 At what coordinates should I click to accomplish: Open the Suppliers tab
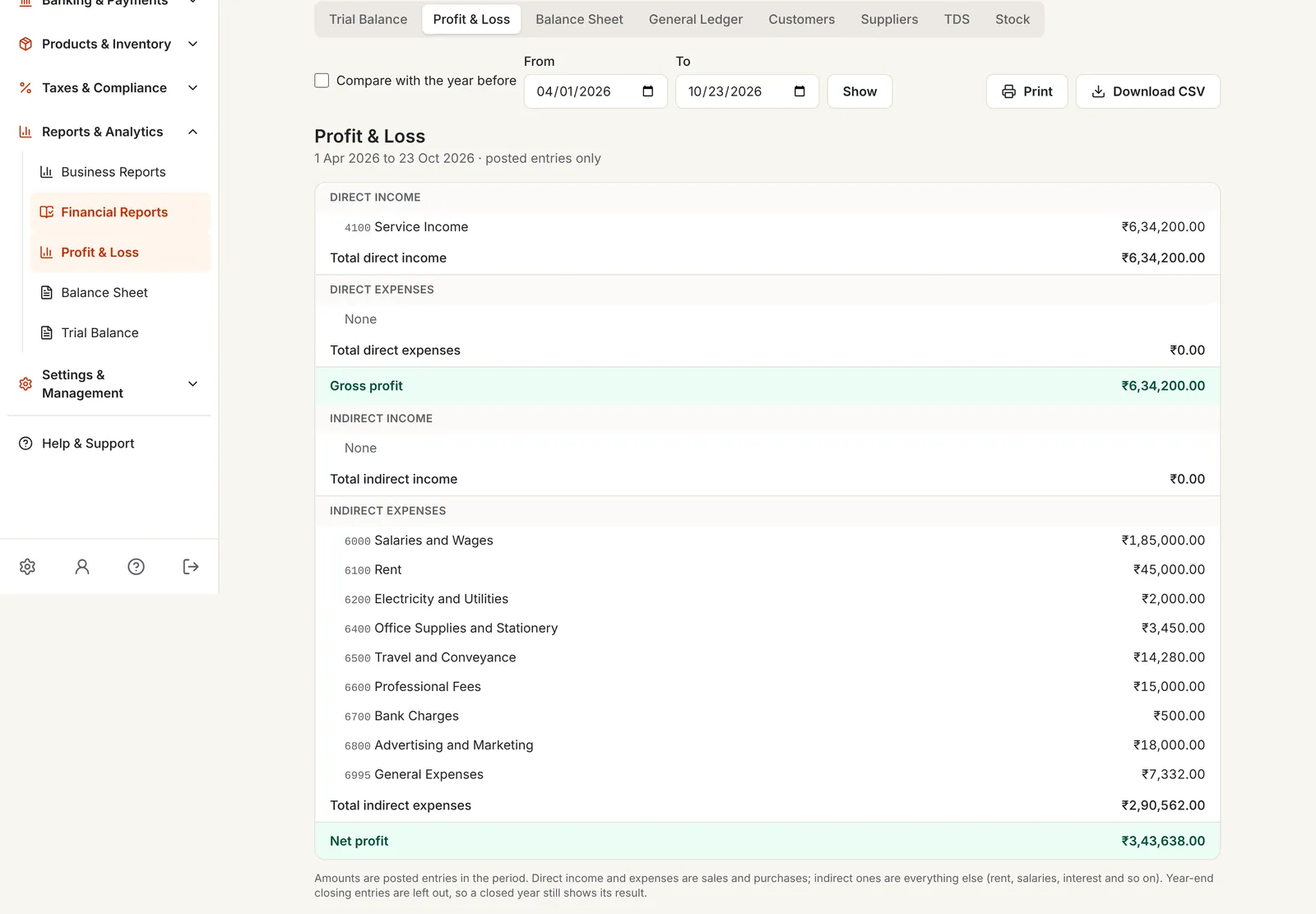point(889,19)
